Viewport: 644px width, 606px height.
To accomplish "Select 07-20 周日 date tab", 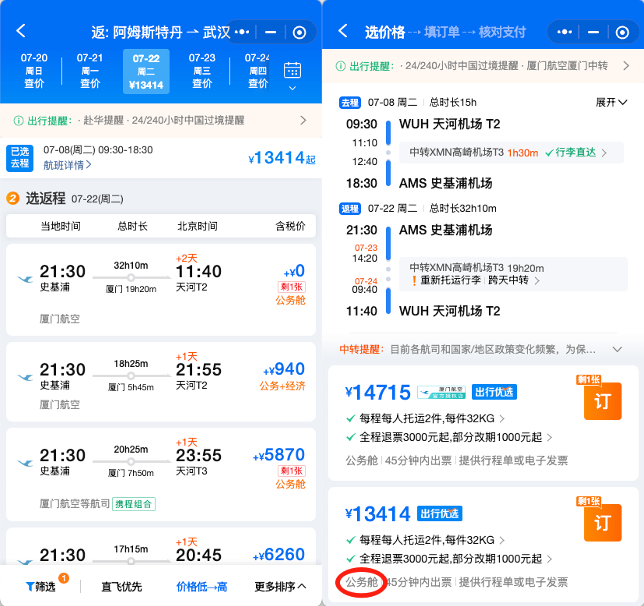I will pyautogui.click(x=34, y=71).
